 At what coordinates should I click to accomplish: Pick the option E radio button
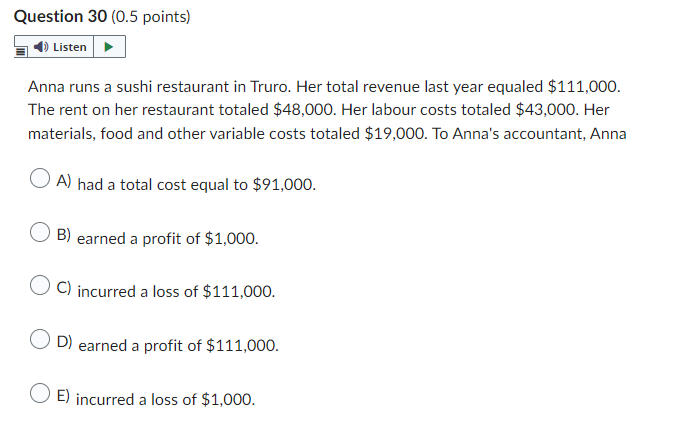pyautogui.click(x=40, y=393)
